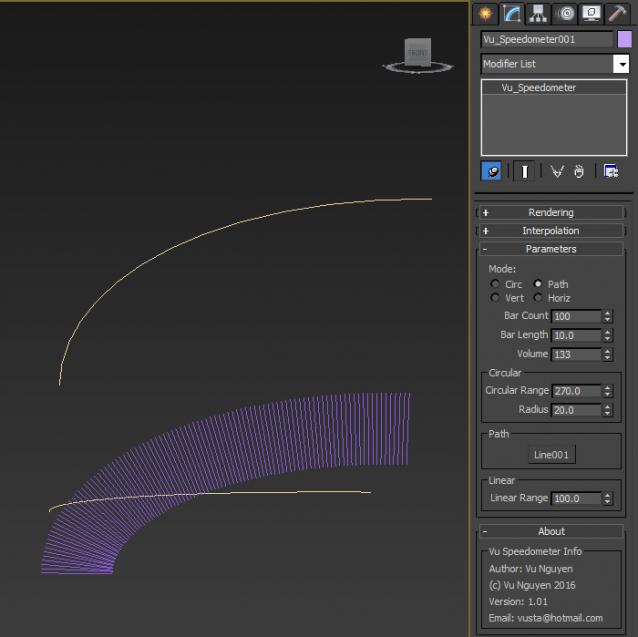Collapse the About rollout

click(x=551, y=531)
